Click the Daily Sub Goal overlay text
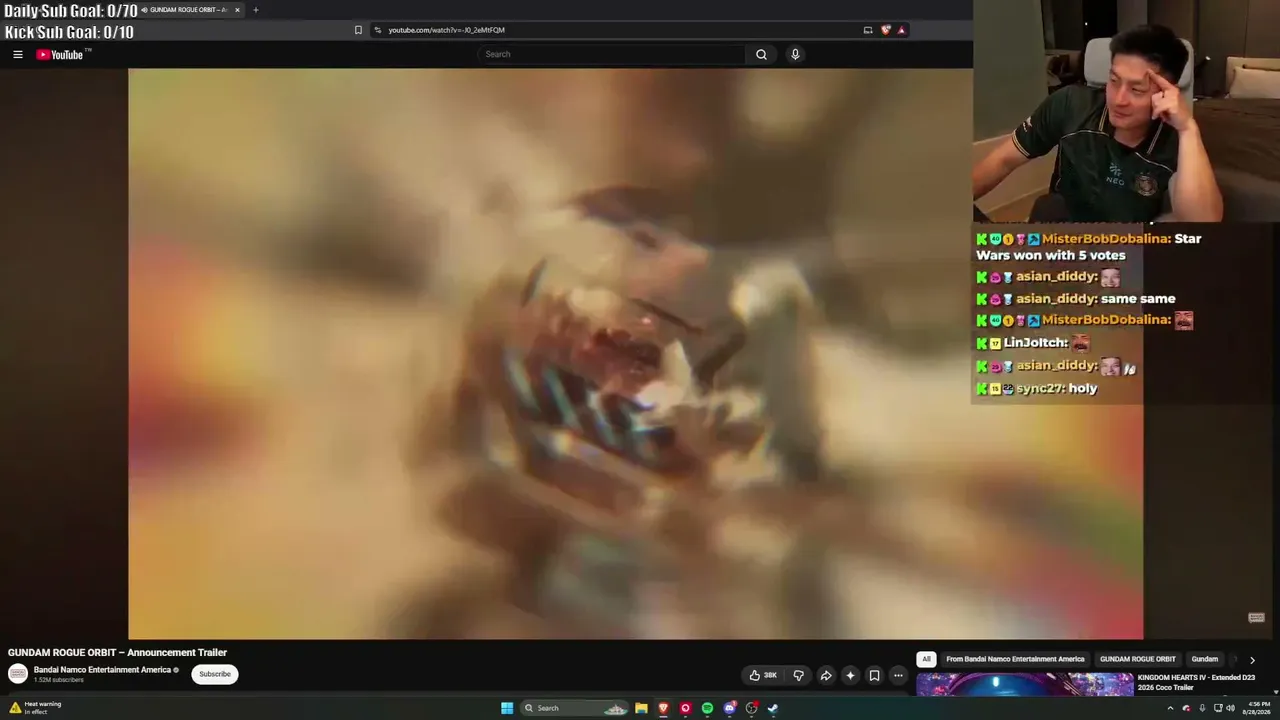Viewport: 1280px width, 720px height. click(x=71, y=11)
